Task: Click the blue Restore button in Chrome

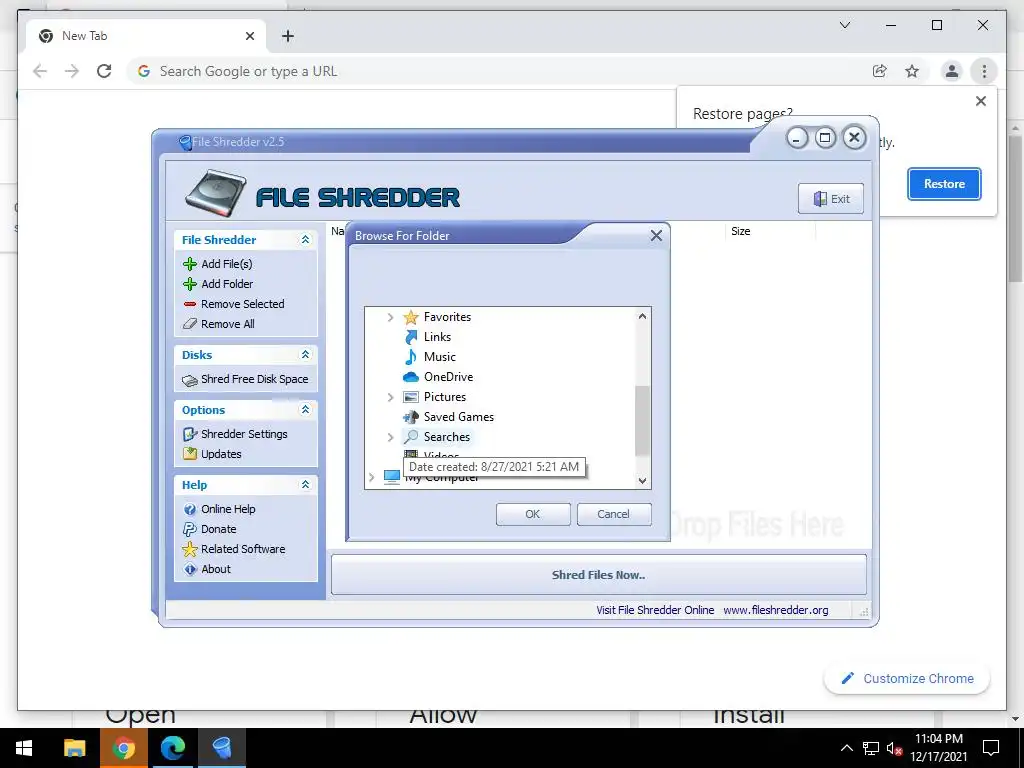Action: point(944,184)
